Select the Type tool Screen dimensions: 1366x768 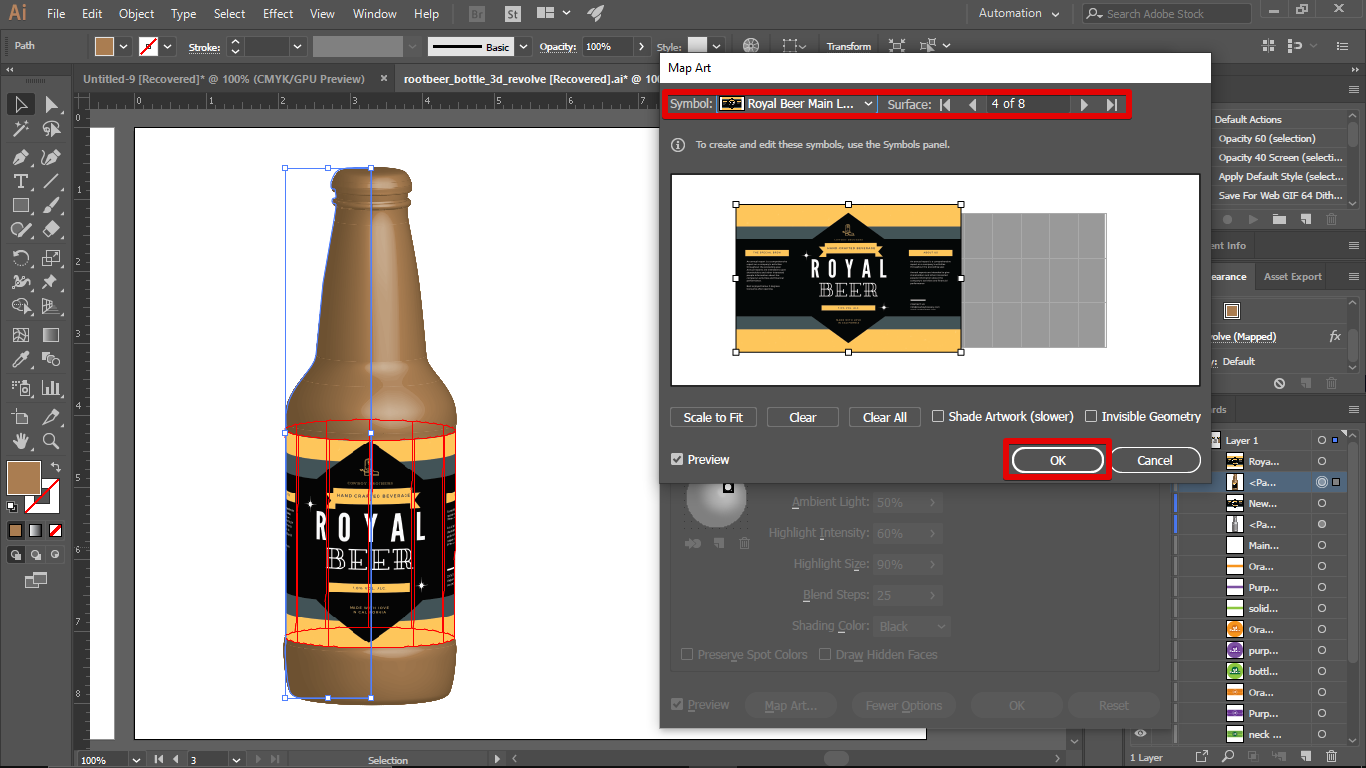[x=20, y=180]
